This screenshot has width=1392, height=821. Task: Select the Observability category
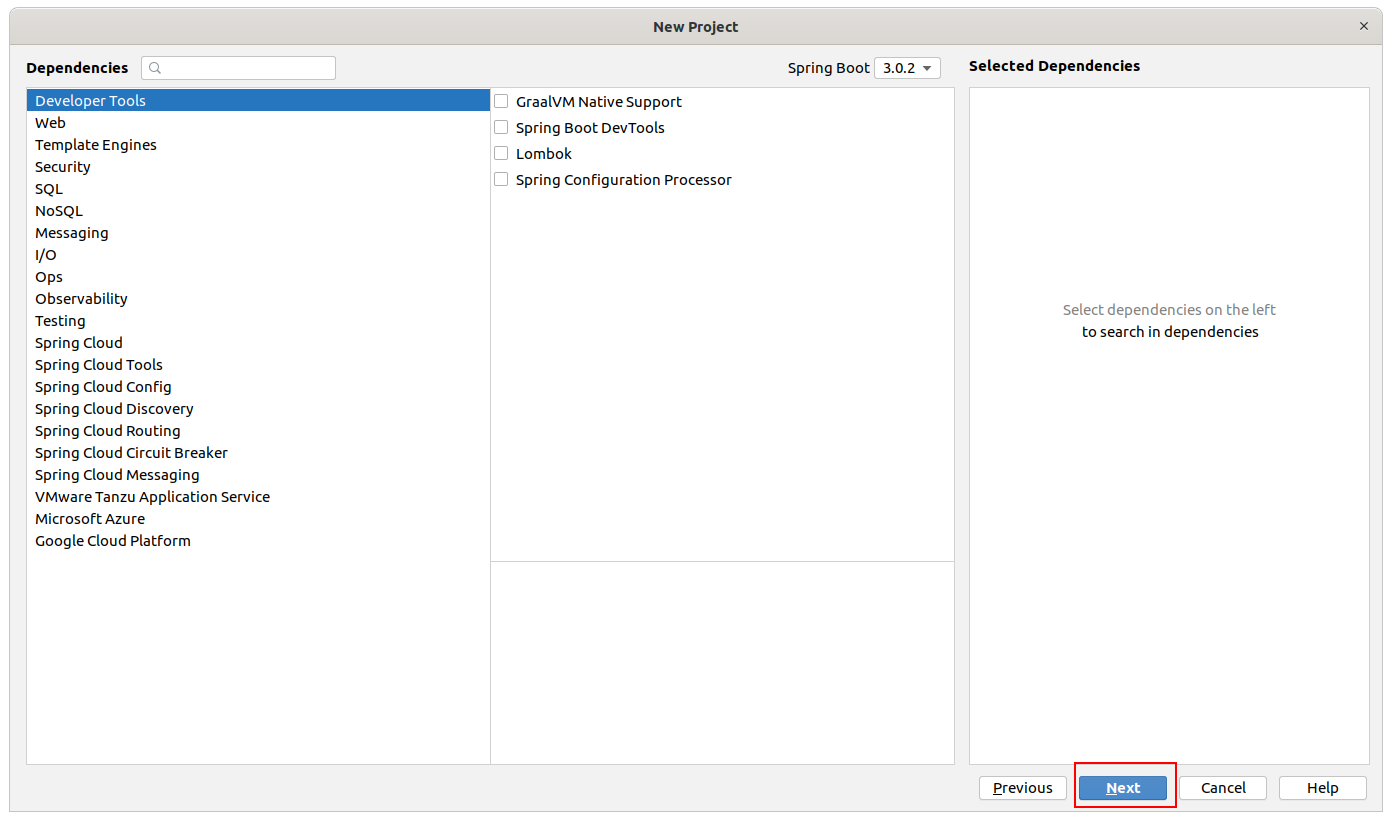81,299
